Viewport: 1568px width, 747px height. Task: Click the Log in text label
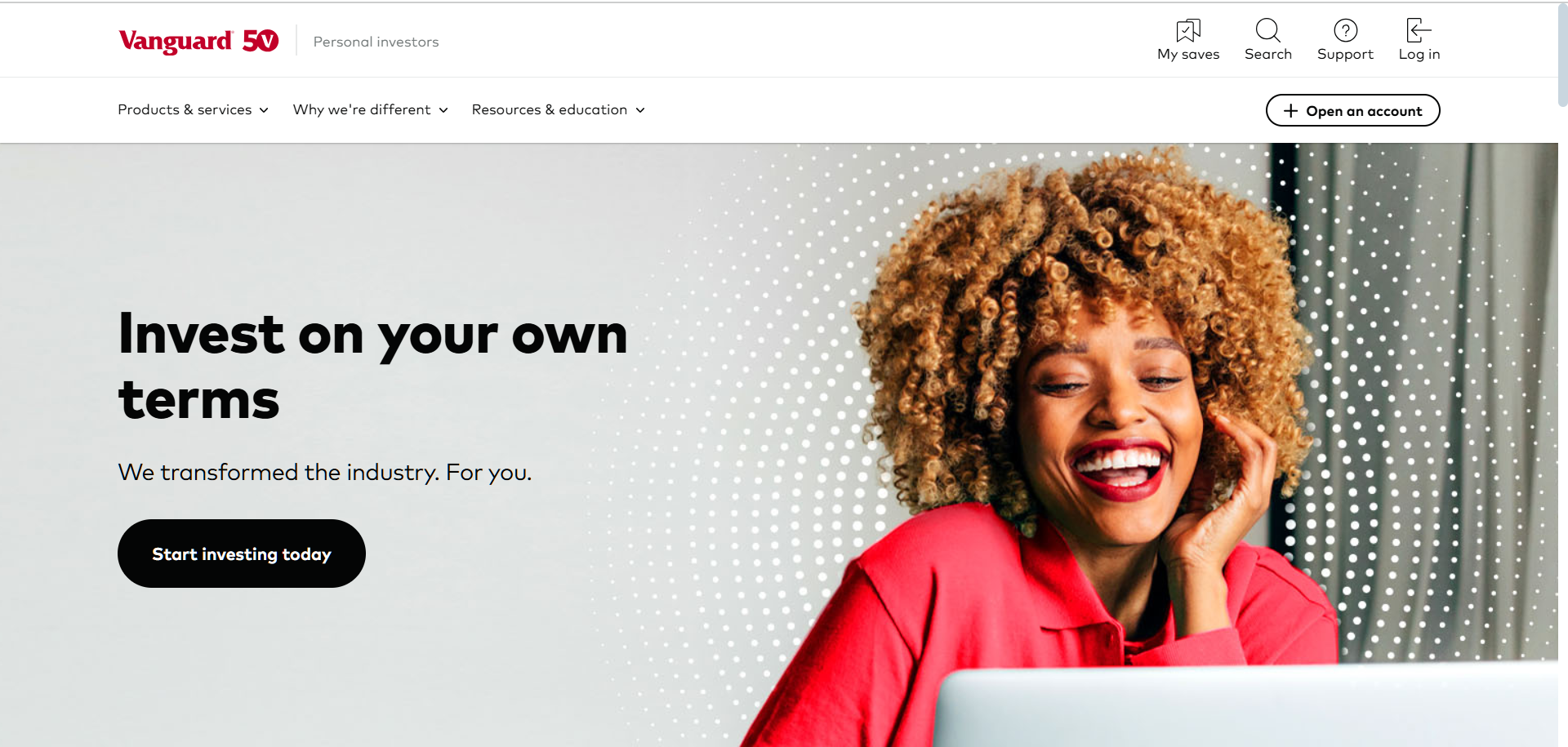1419,55
